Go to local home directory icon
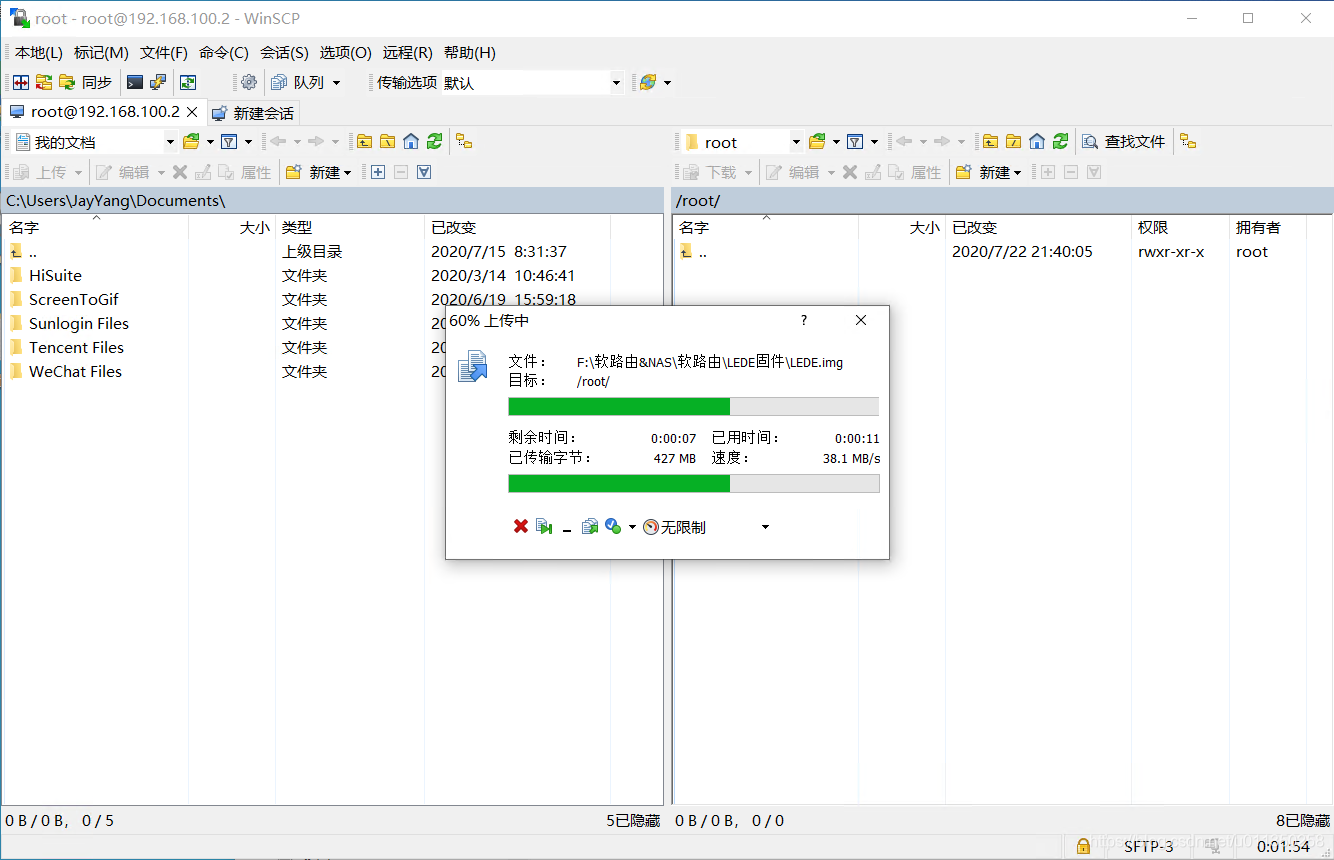Screen dimensions: 1334x860 tap(410, 141)
